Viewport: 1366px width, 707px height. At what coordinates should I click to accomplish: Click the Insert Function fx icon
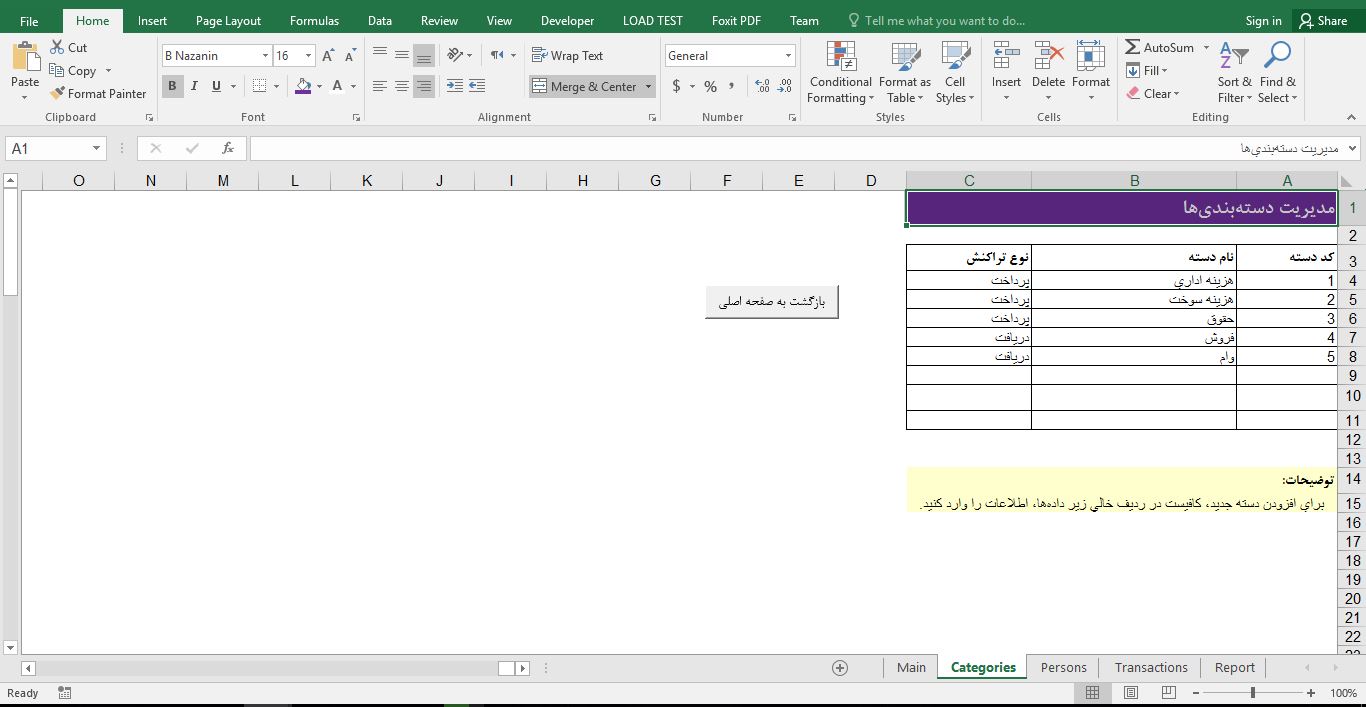[x=228, y=148]
